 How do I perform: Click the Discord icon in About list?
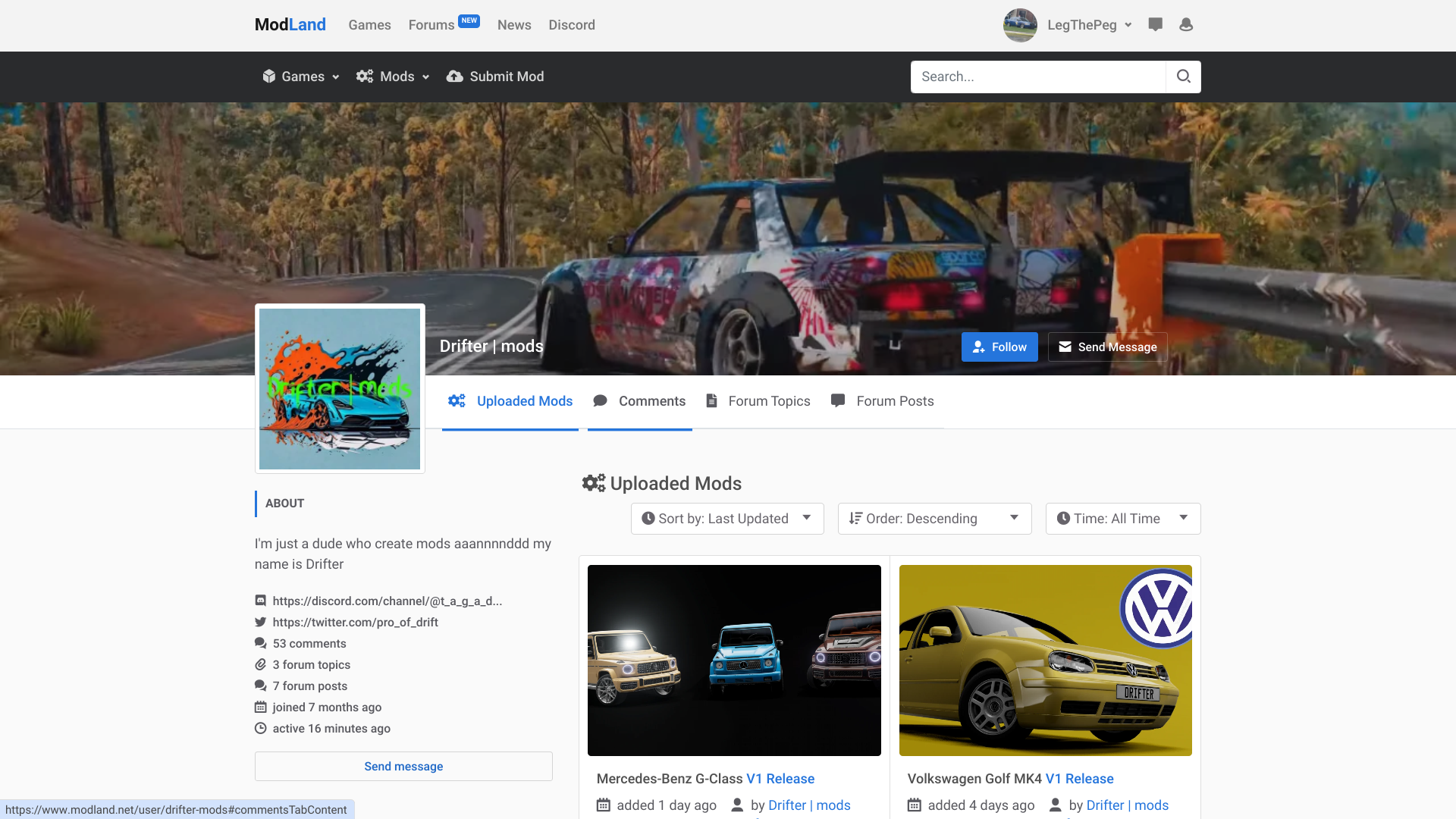click(x=260, y=601)
